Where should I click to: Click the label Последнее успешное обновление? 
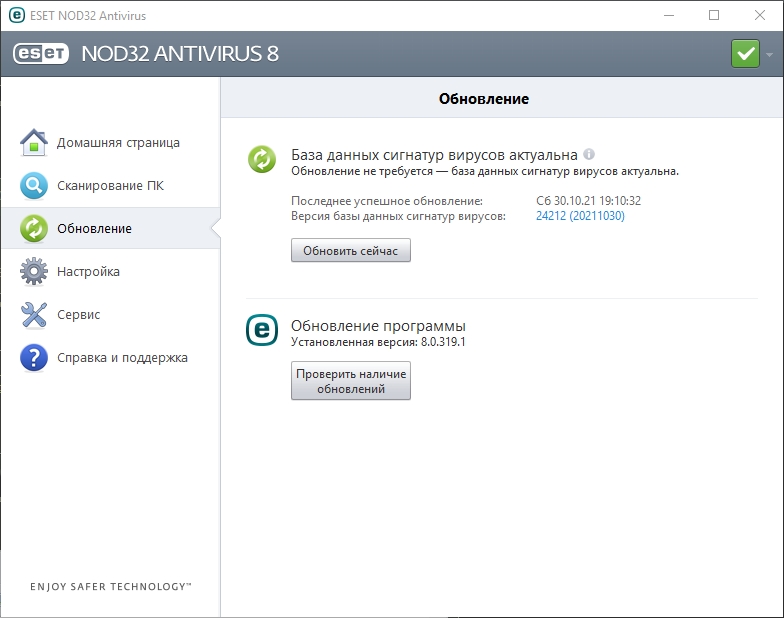coord(387,201)
